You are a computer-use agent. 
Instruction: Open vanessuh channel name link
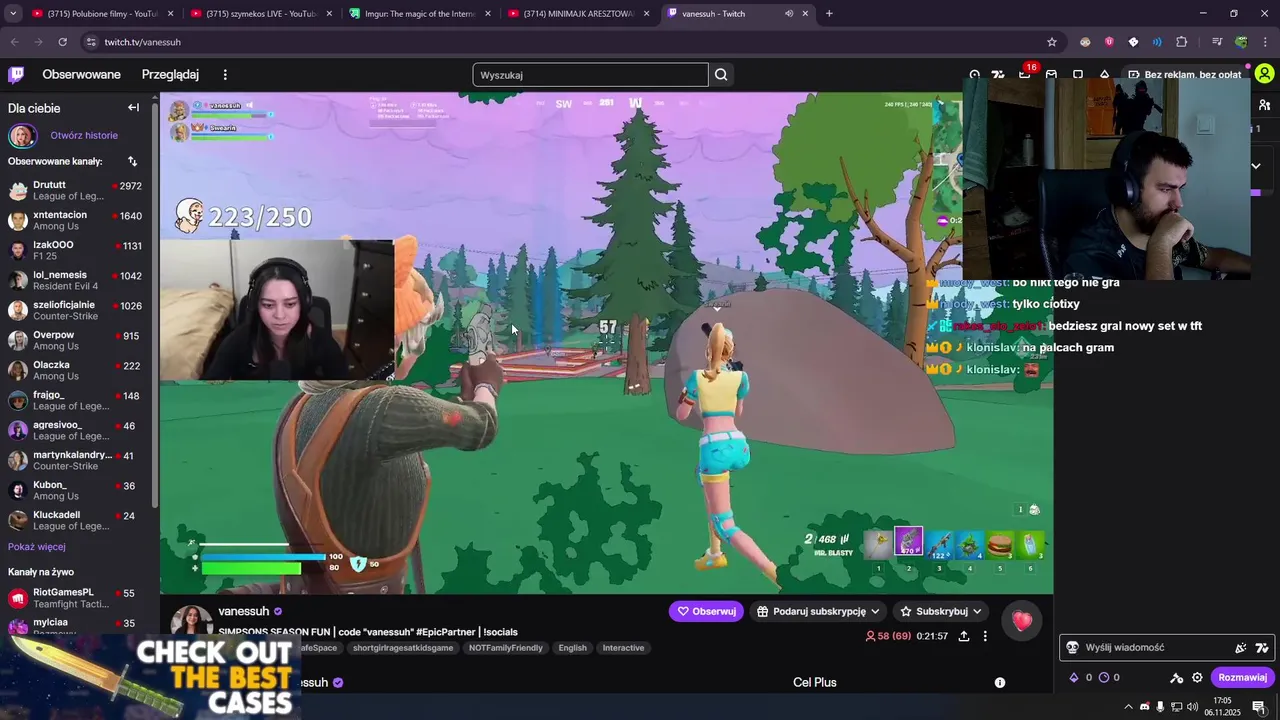244,611
